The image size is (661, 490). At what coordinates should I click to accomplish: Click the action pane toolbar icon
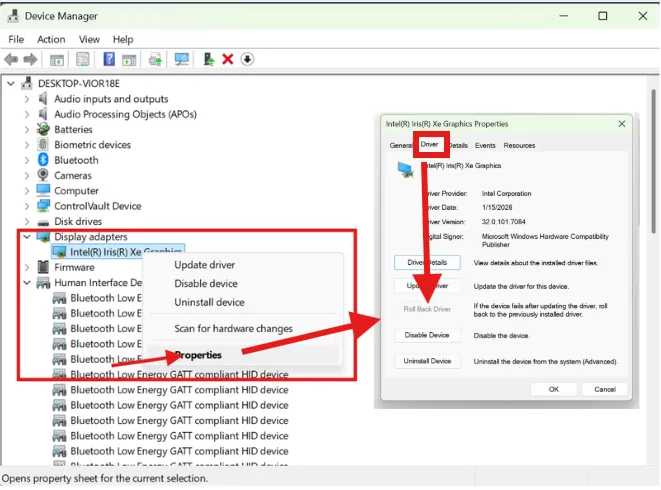click(x=129, y=59)
